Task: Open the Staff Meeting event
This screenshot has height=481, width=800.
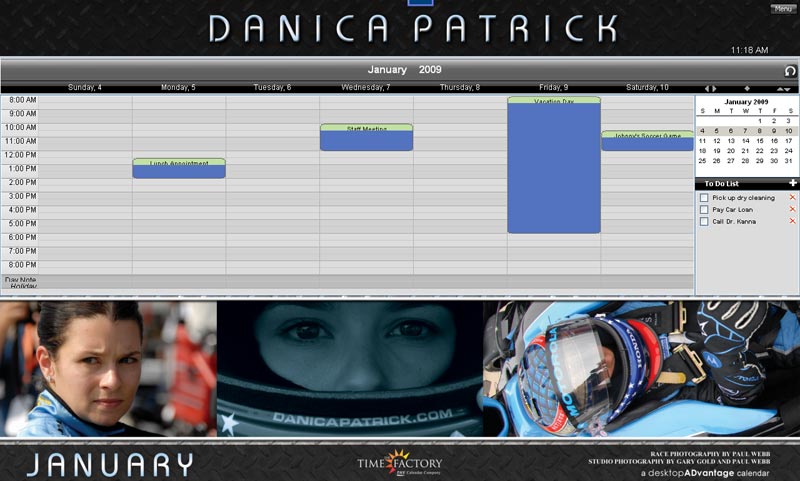Action: [366, 137]
